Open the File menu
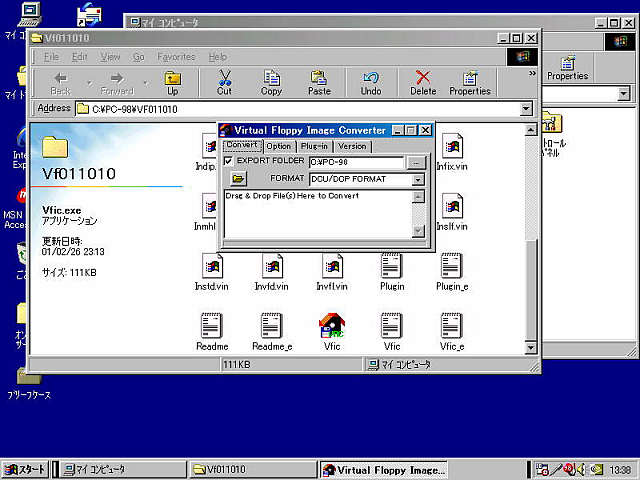The image size is (640, 480). pyautogui.click(x=51, y=57)
